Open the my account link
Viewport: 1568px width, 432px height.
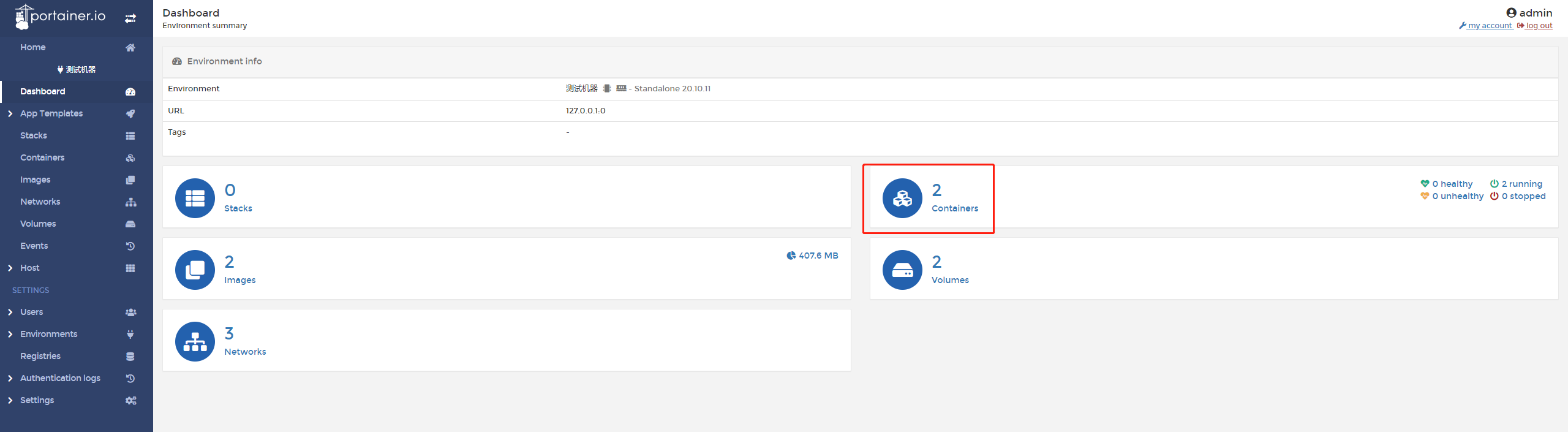(x=1486, y=26)
